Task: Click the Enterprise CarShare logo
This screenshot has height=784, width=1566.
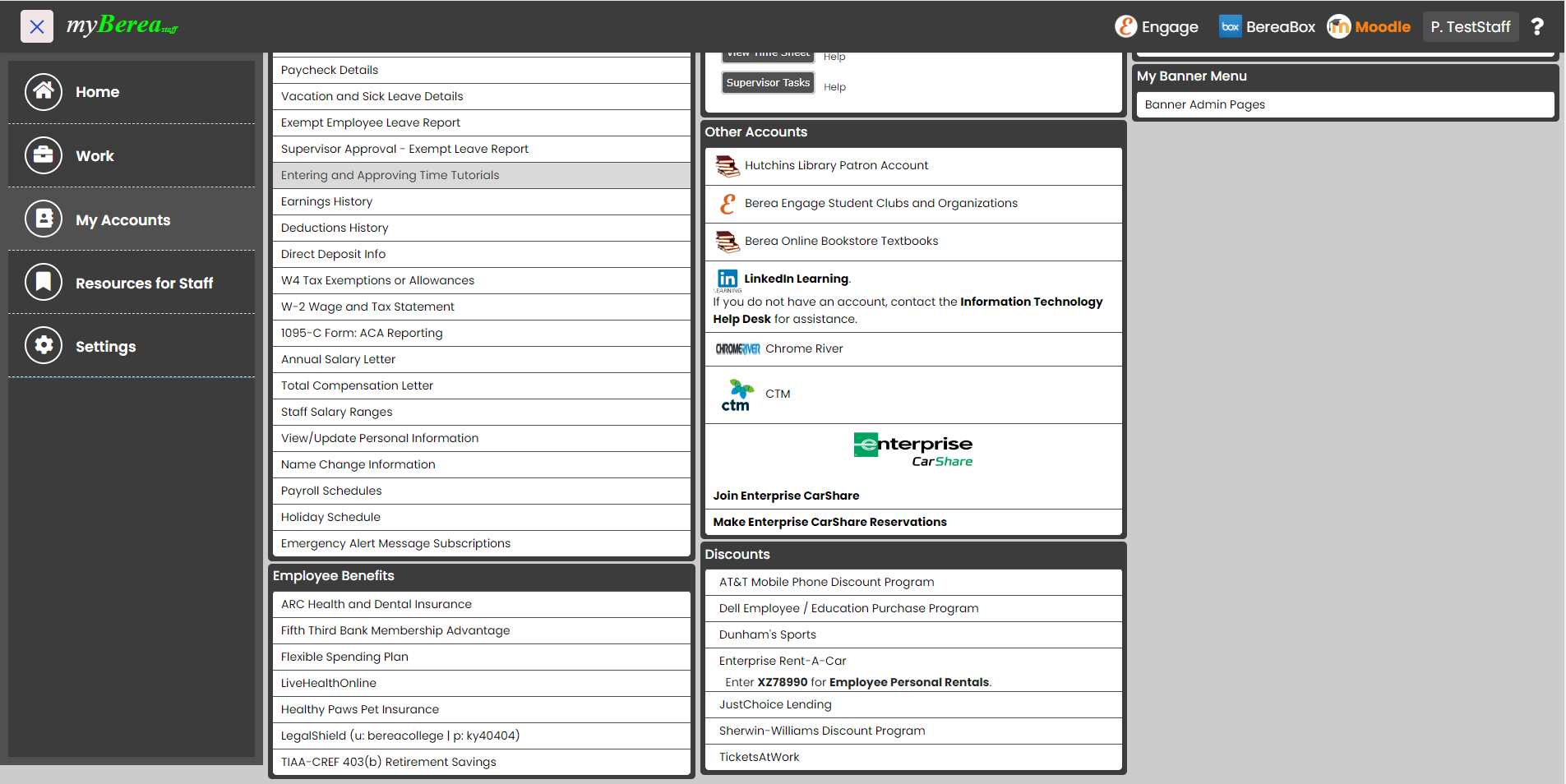Action: click(x=913, y=450)
